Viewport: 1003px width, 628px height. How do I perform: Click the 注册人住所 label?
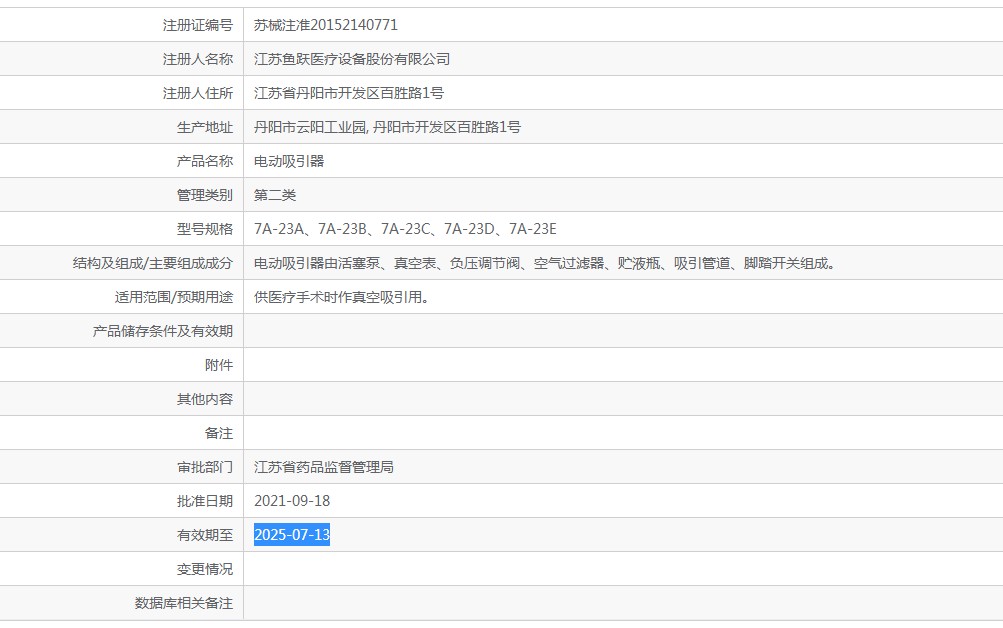198,93
